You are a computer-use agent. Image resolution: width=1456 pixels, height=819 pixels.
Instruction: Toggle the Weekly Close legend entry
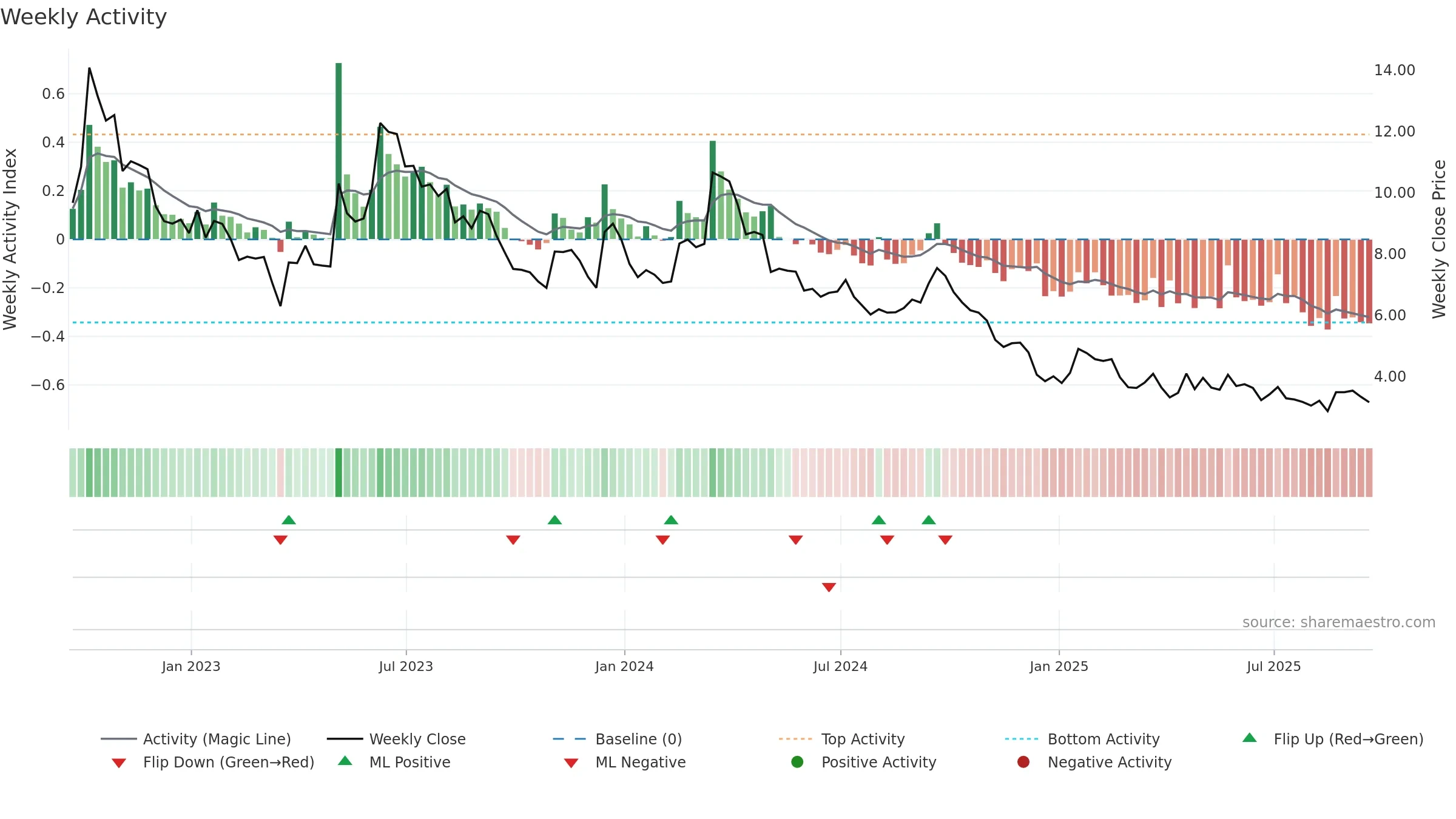[x=396, y=739]
